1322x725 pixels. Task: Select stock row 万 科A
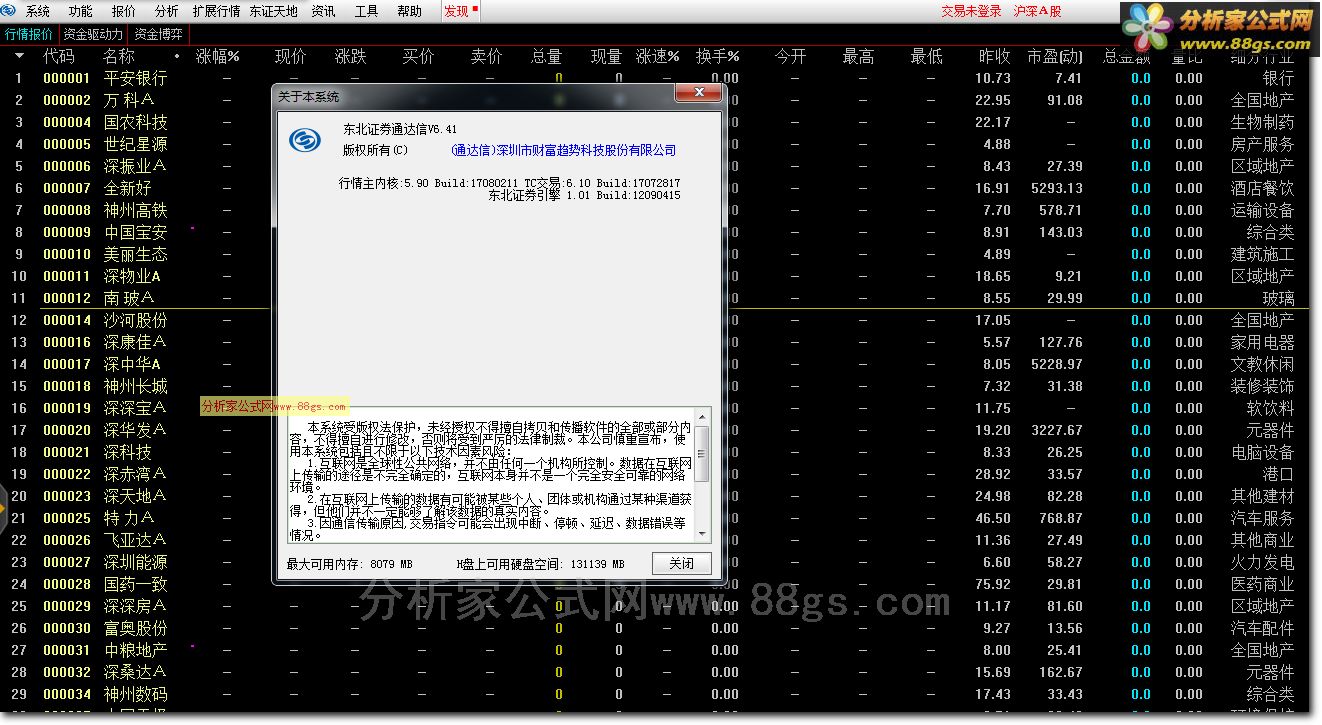(128, 100)
